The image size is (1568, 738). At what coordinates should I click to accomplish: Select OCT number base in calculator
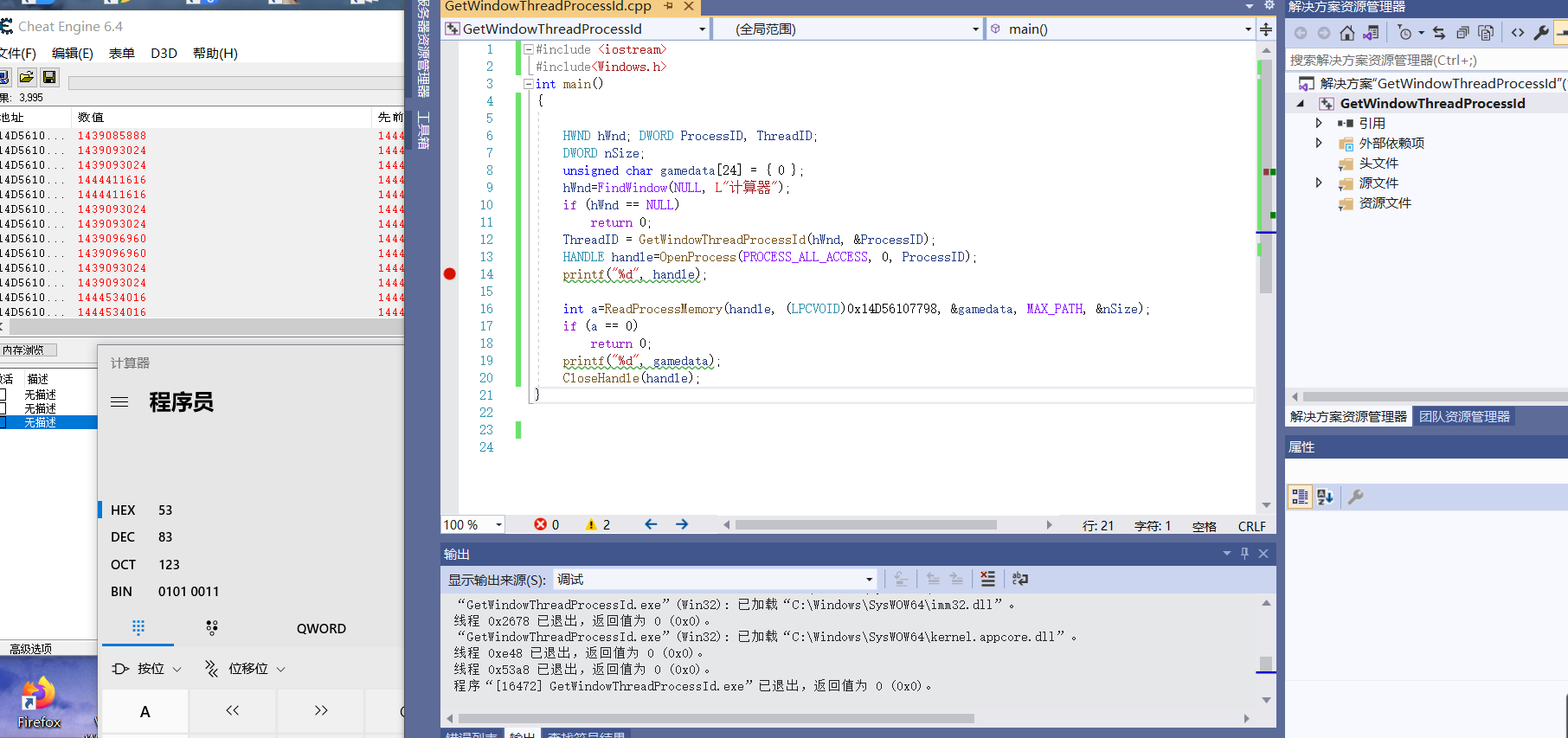(123, 565)
